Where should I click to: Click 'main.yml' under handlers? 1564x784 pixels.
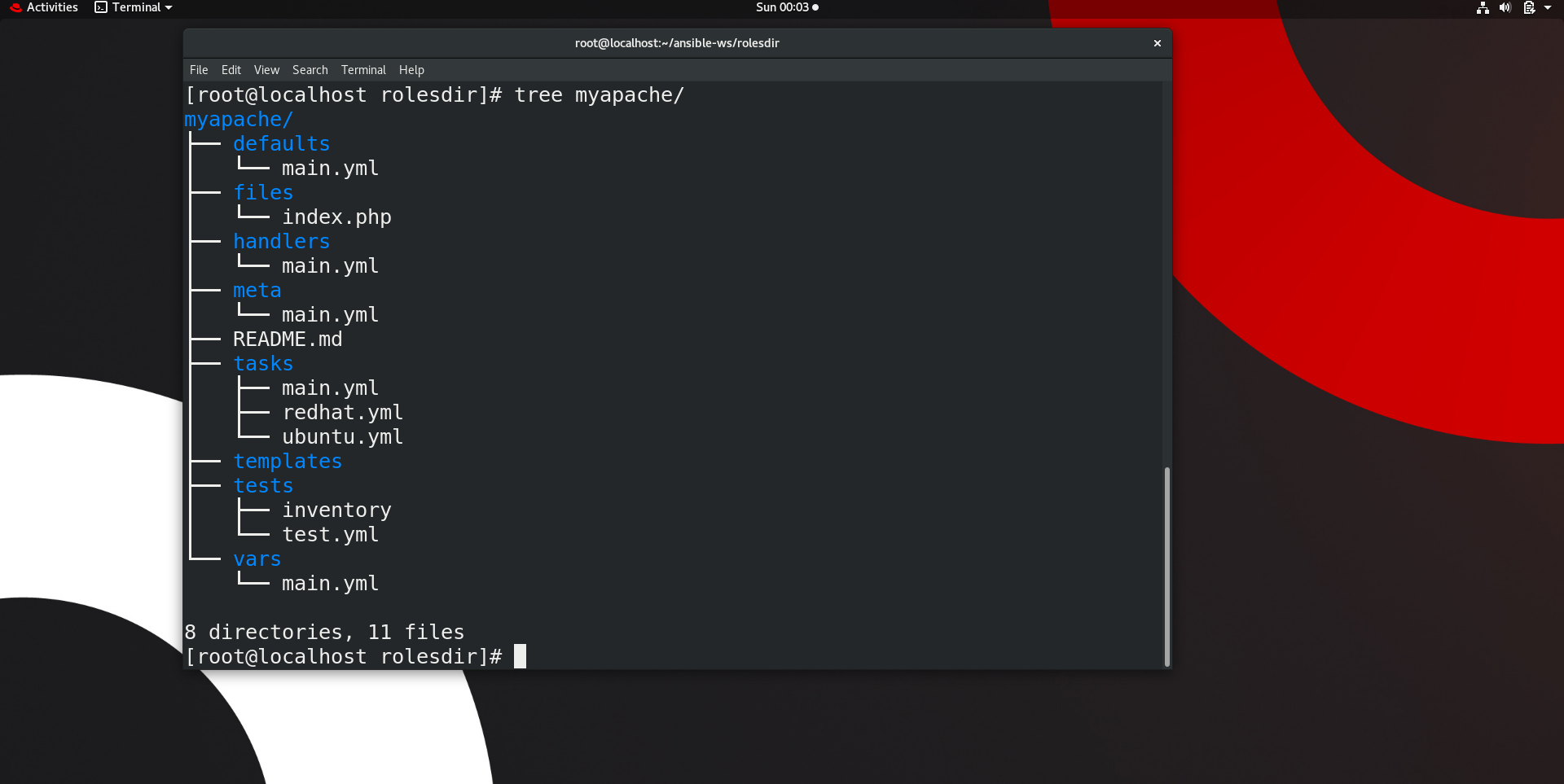(330, 266)
